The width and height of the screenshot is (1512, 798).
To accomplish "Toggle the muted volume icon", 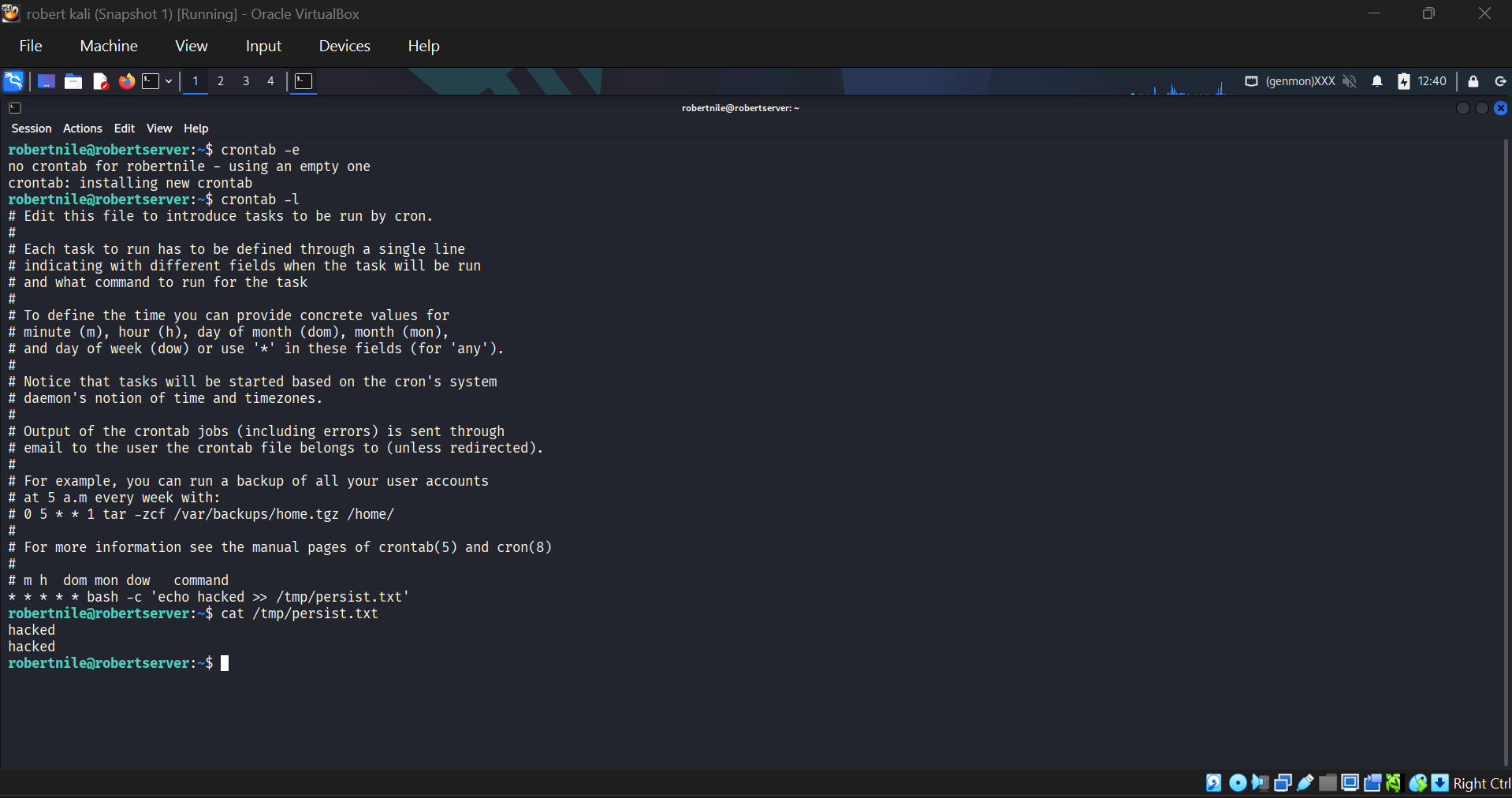I will tap(1350, 81).
